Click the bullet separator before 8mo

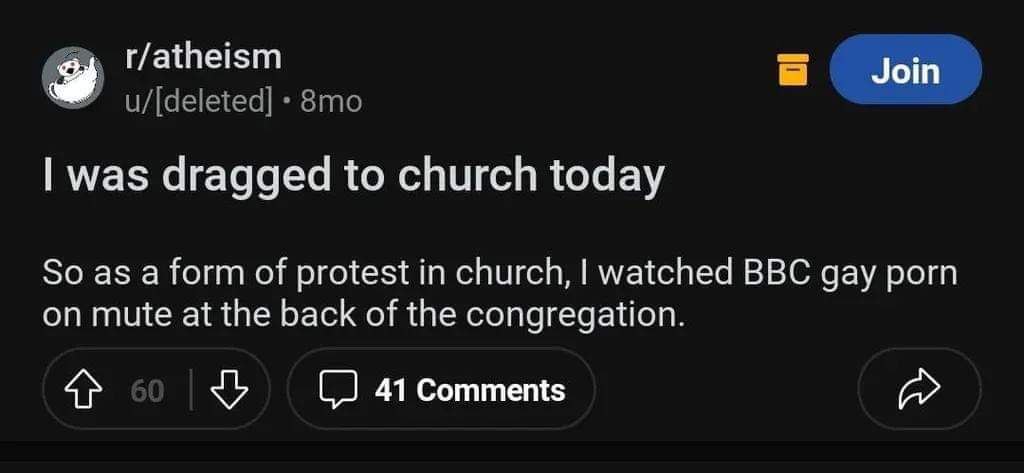tap(286, 100)
